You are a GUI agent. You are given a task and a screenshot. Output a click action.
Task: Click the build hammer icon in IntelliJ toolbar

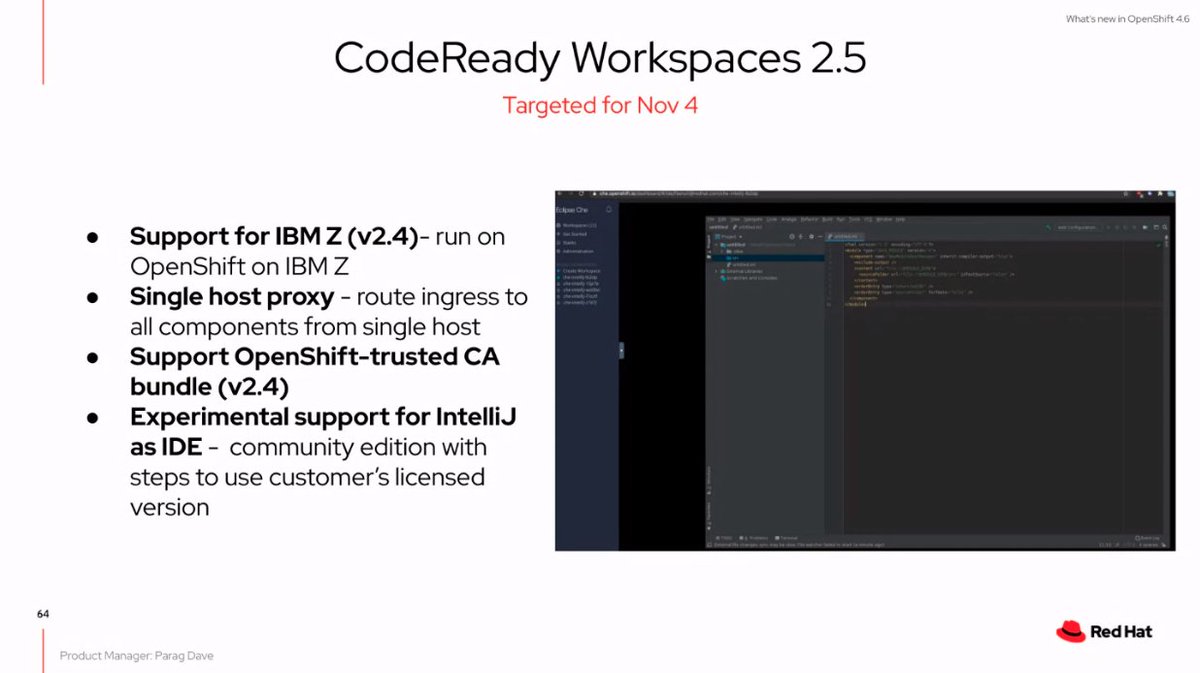click(x=1048, y=227)
